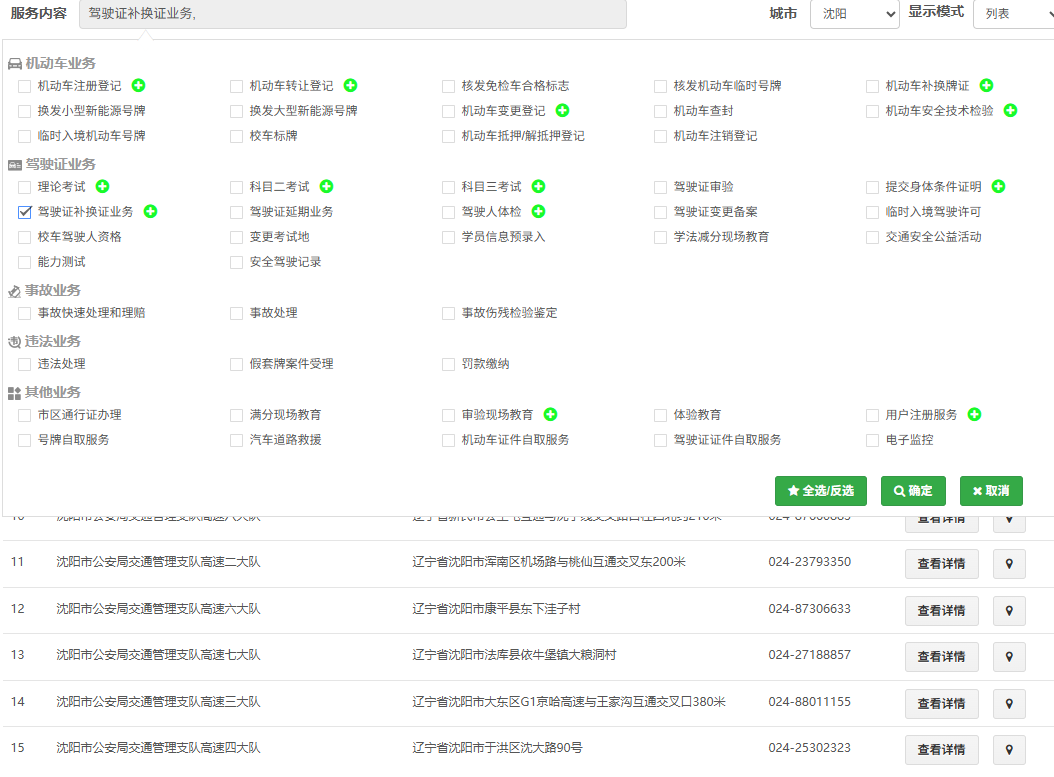Click green plus icon beside 科目三考试
Image resolution: width=1054 pixels, height=777 pixels.
(538, 186)
